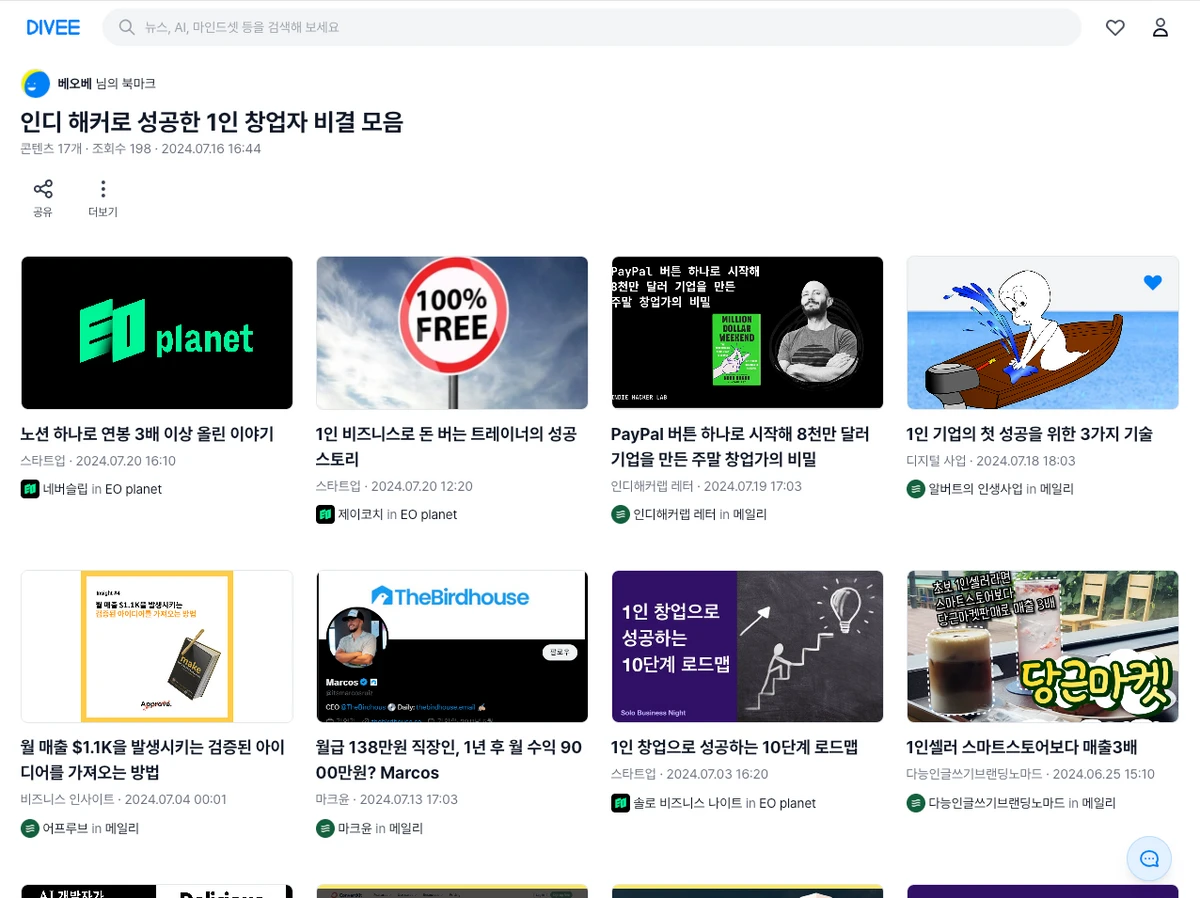The height and width of the screenshot is (898, 1200).
Task: Click category 디지털 사업 · 2024.07.18 18:03
Action: click(991, 461)
